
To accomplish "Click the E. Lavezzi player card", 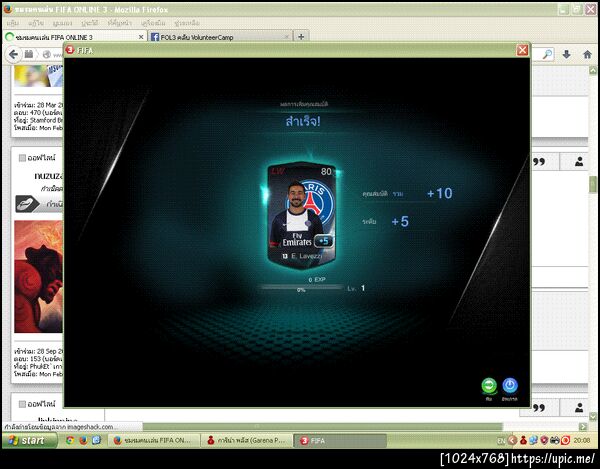I will pos(301,214).
